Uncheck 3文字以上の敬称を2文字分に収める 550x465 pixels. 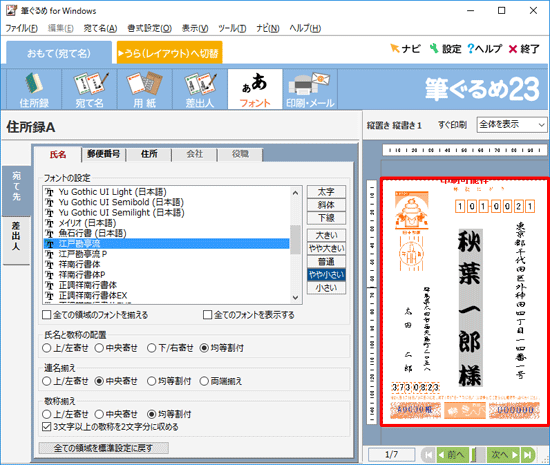[47, 427]
